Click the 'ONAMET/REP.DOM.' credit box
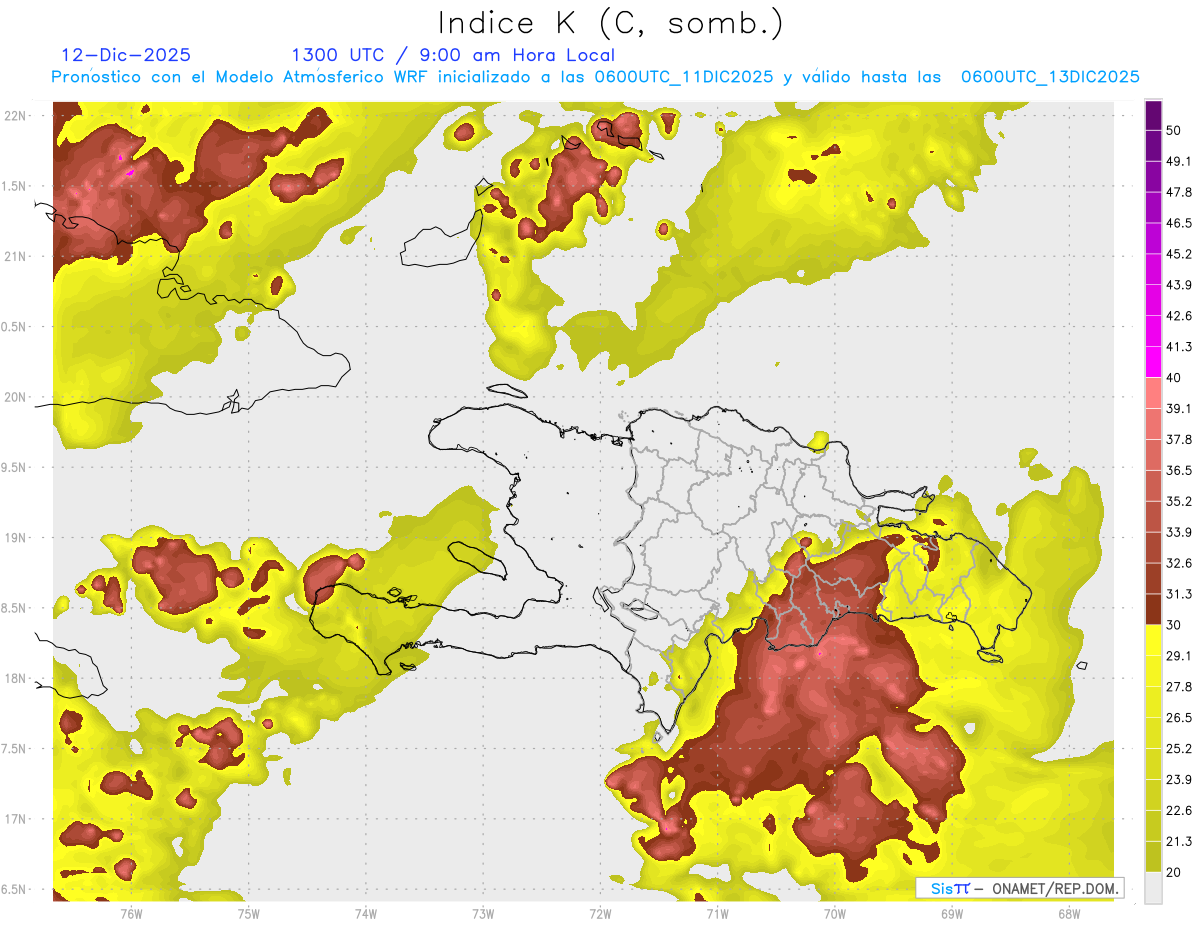 [x=1019, y=888]
